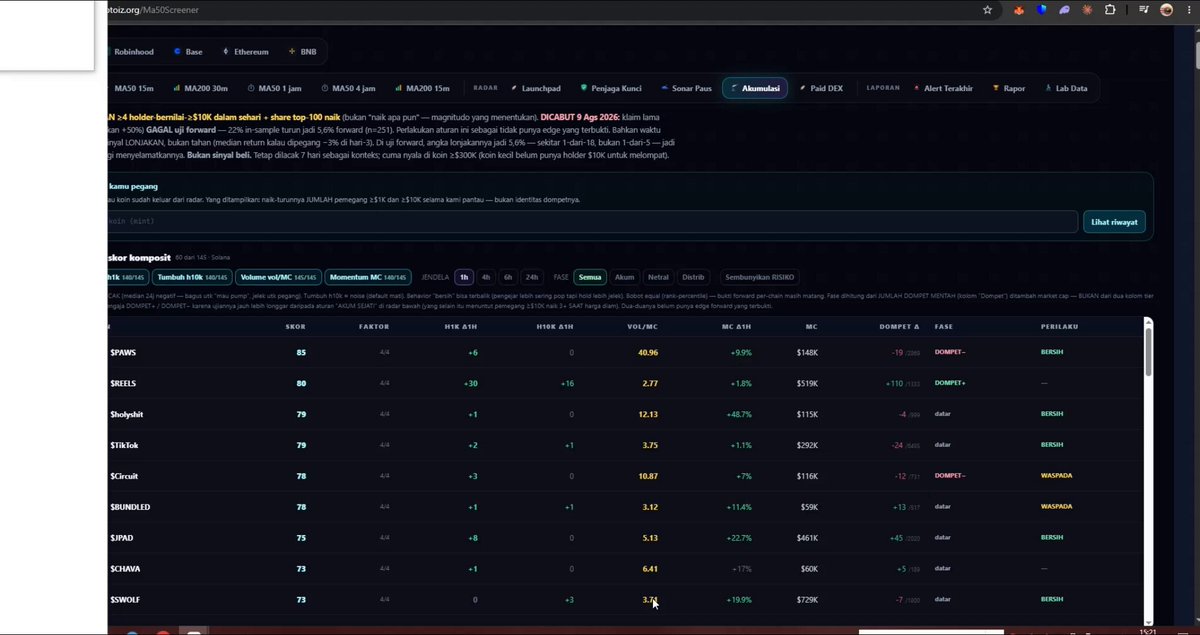Filter phase by Akum
Screen dimensions: 1200x635
point(624,277)
